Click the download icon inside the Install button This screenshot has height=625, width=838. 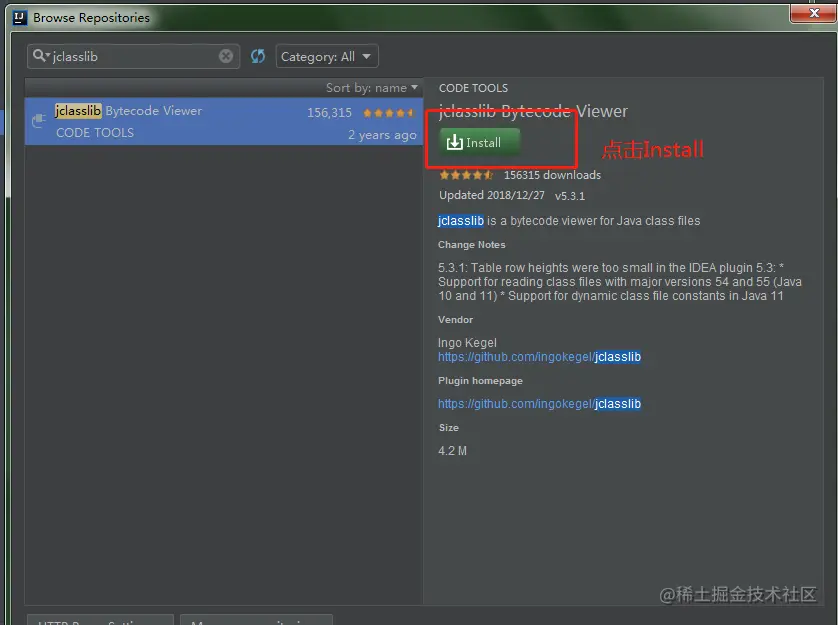pos(455,143)
